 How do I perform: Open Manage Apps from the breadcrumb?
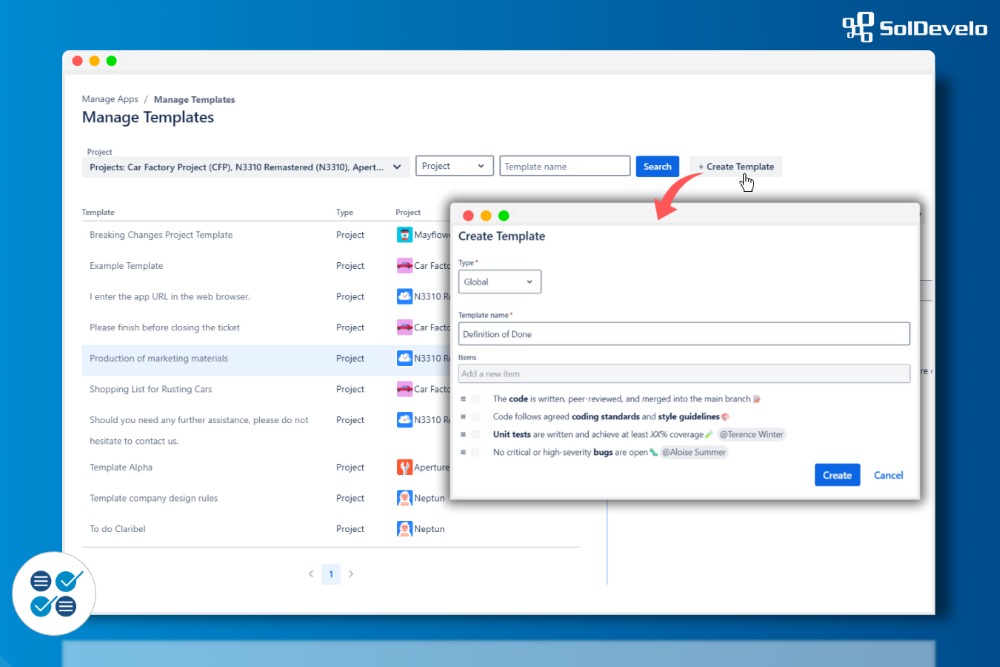coord(109,99)
